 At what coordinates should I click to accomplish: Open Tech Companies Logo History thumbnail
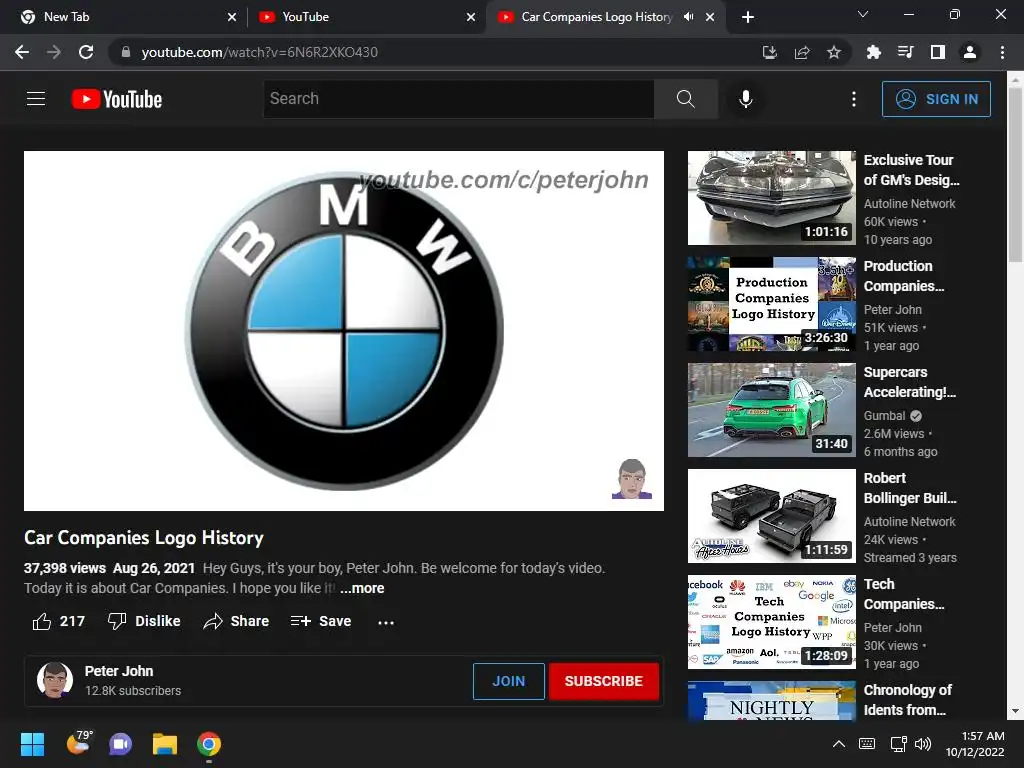771,621
